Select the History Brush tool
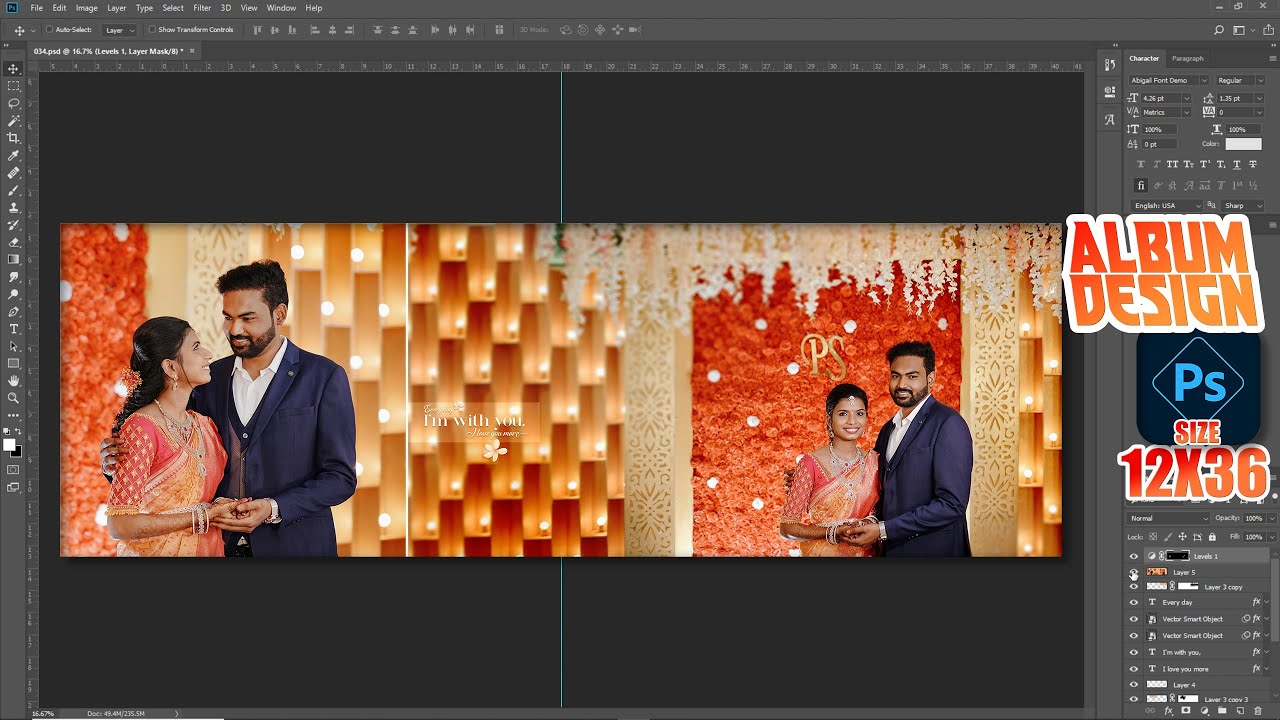This screenshot has height=720, width=1280. pos(14,225)
